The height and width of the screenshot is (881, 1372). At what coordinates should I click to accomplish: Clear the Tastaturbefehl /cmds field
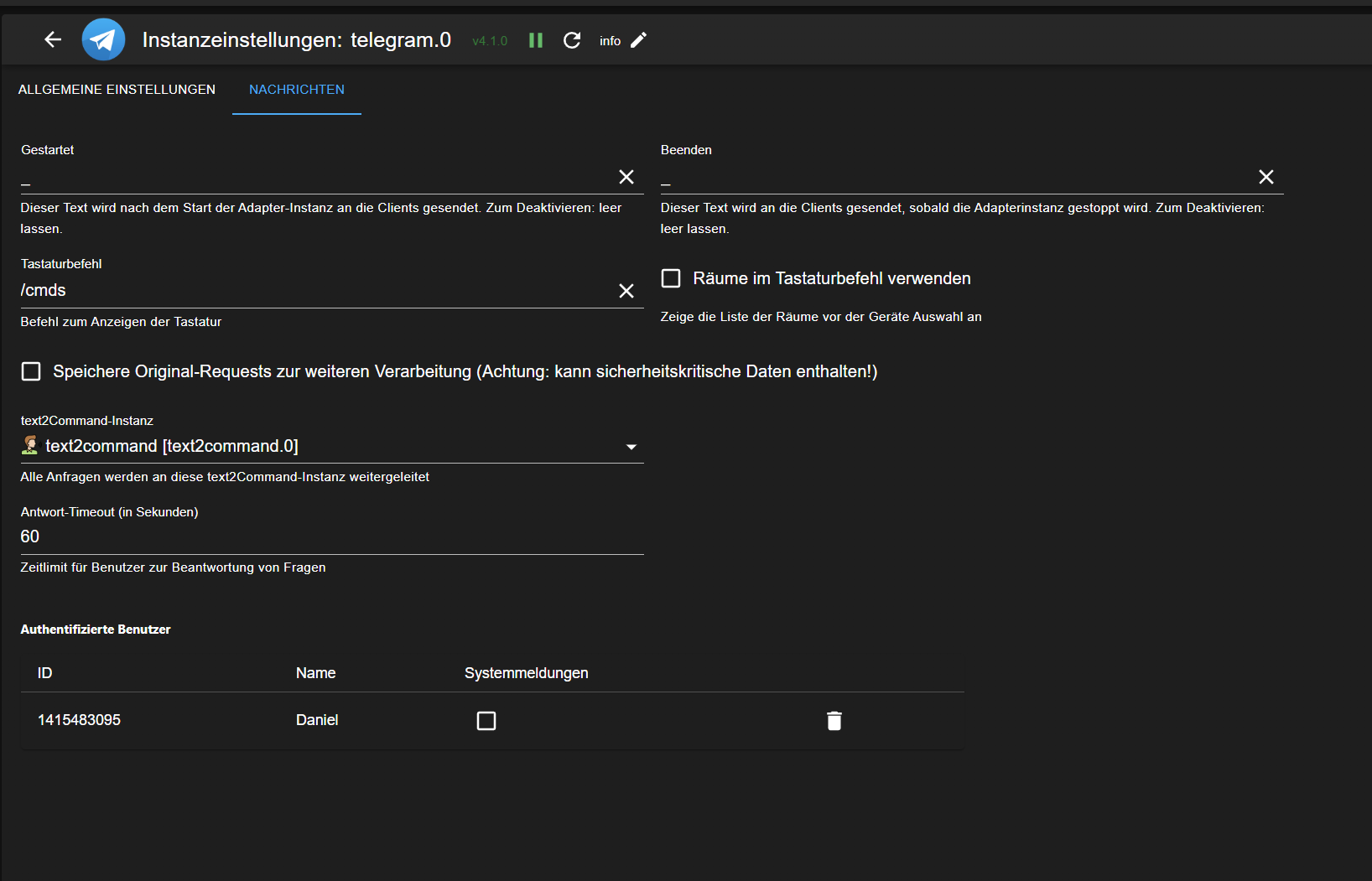coord(626,291)
